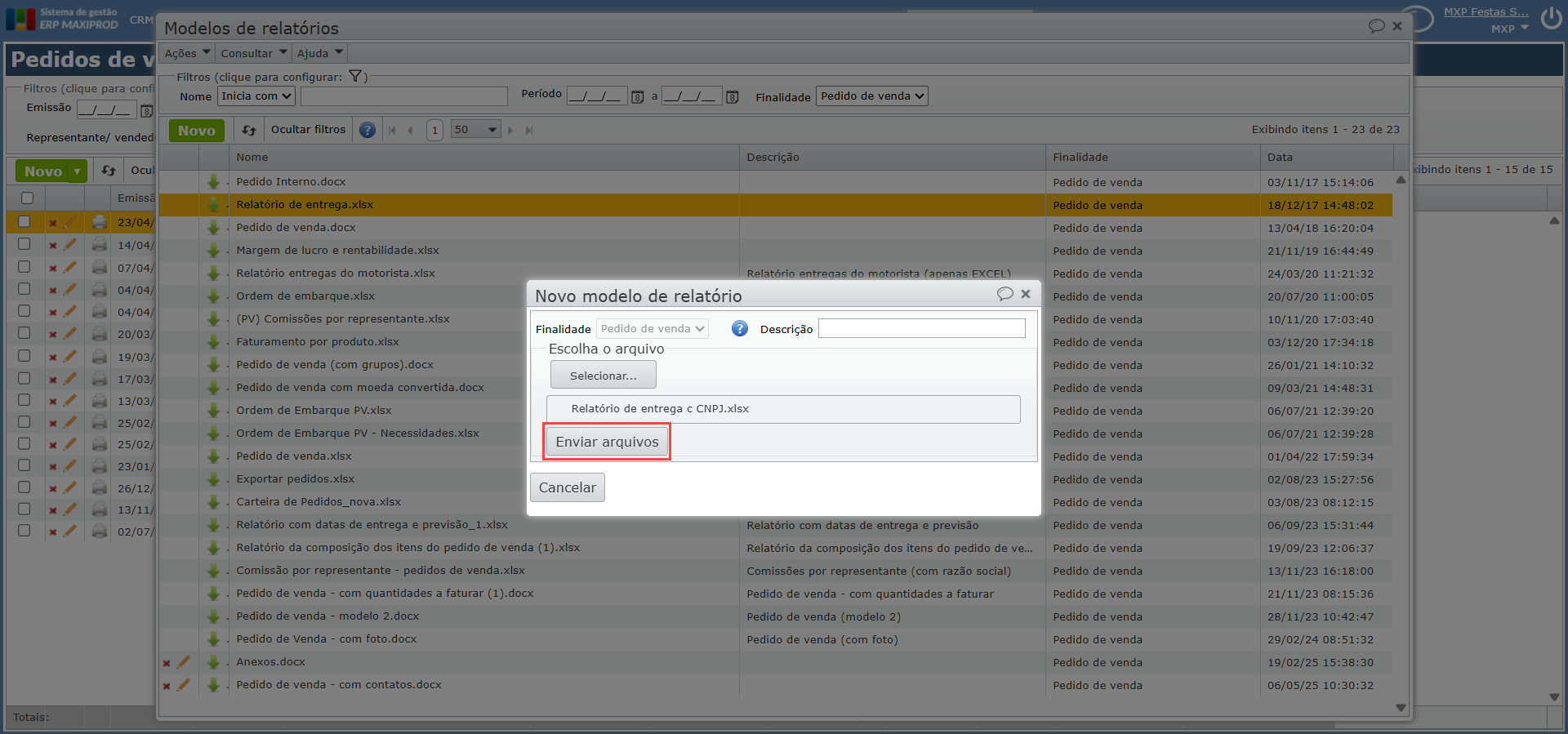Image resolution: width=1568 pixels, height=734 pixels.
Task: Click the Enviar arquivos button
Action: 607,442
